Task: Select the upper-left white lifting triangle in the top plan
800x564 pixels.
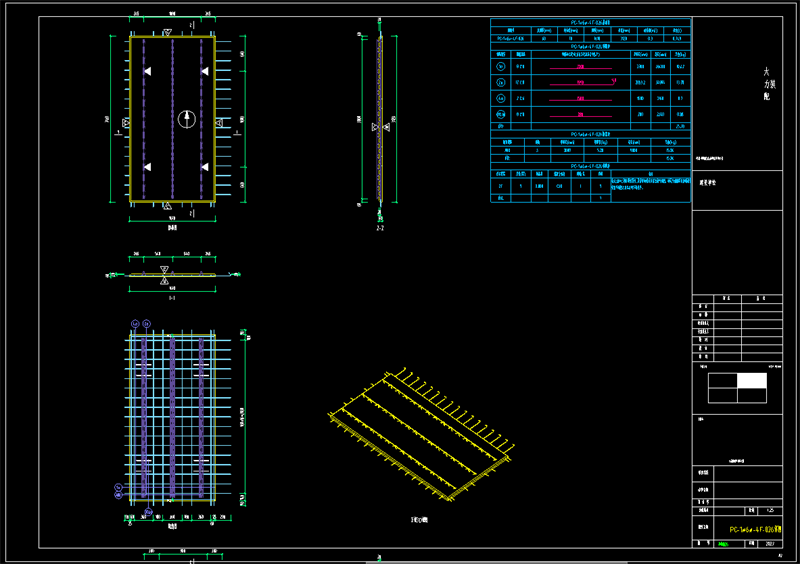Action: (x=147, y=71)
